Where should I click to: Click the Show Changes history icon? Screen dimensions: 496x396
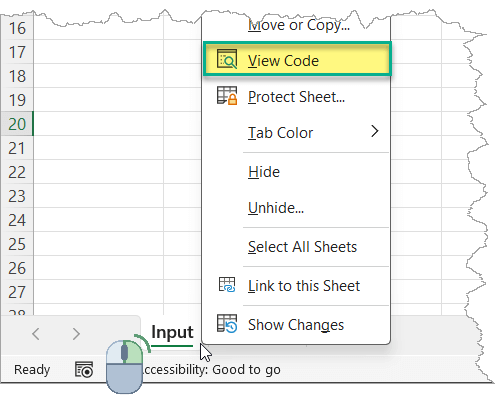click(227, 324)
